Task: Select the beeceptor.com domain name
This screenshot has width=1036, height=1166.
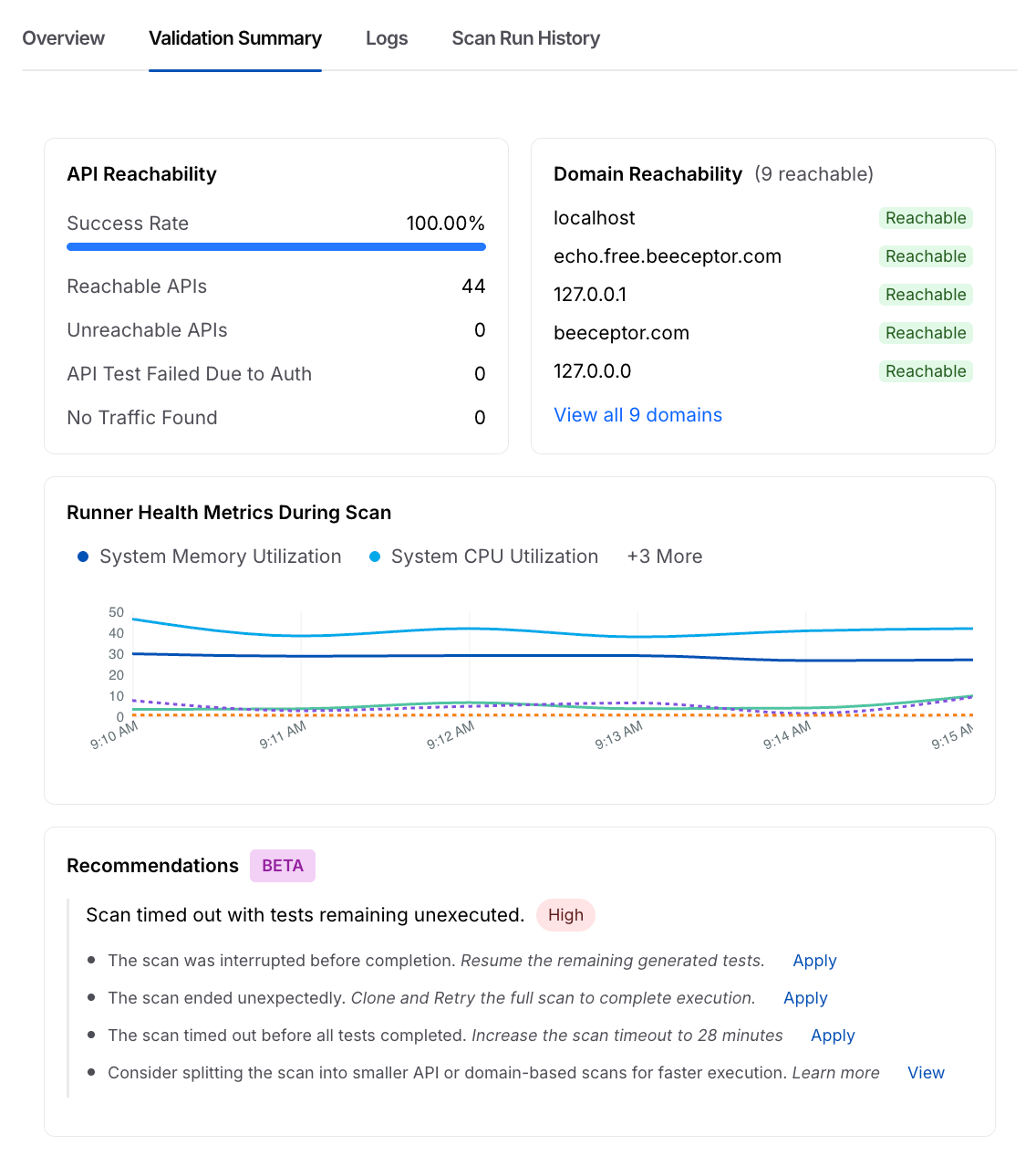Action: point(621,333)
